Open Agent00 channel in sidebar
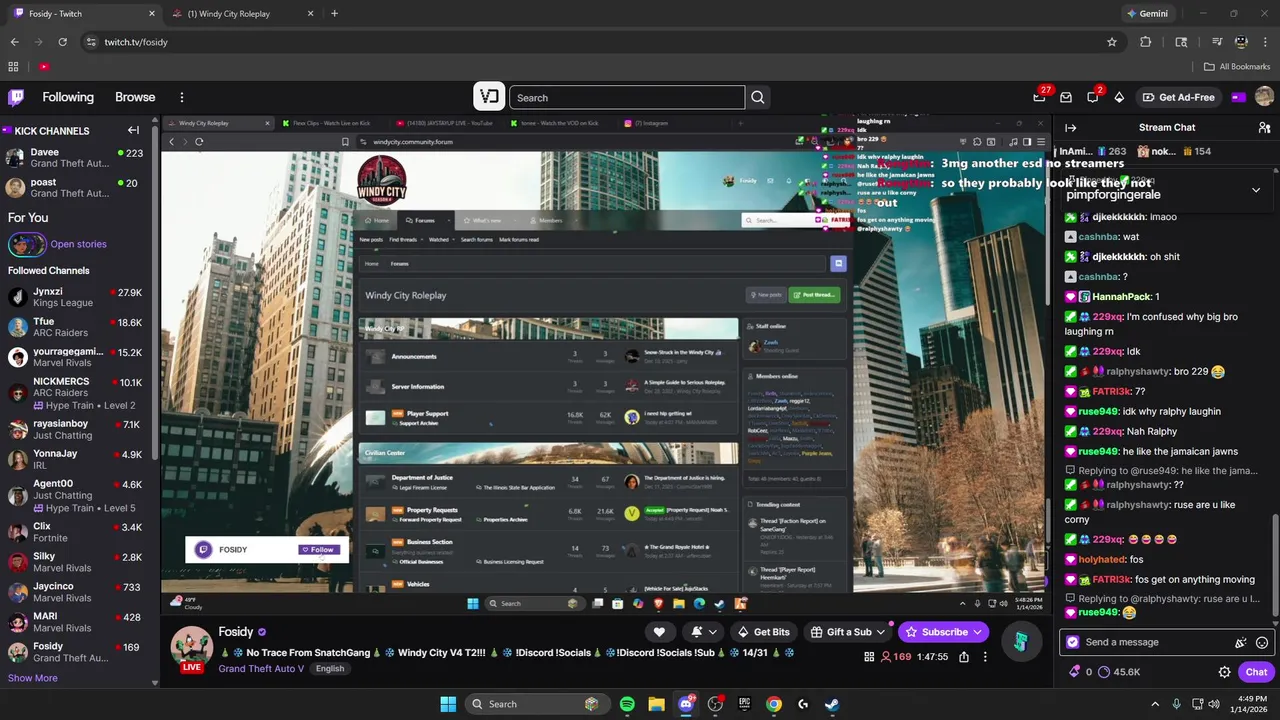The image size is (1280, 720). [x=75, y=489]
